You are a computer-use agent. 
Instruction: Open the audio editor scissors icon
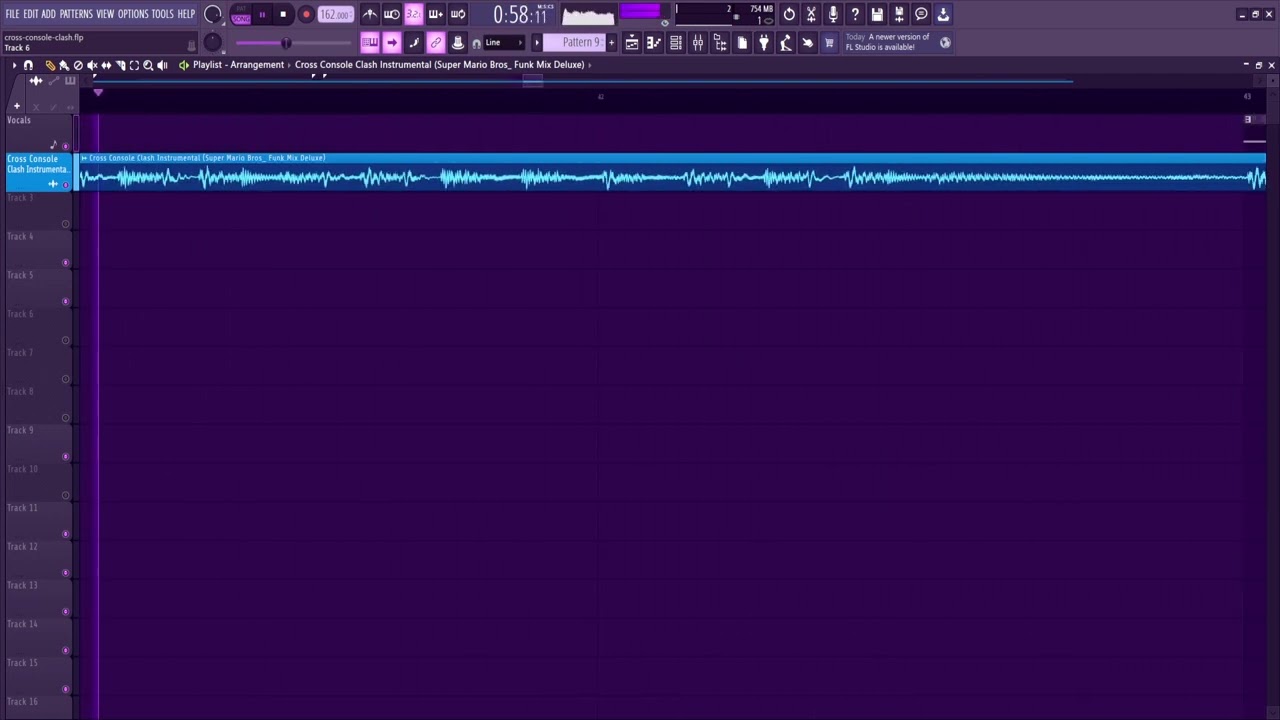(x=811, y=14)
